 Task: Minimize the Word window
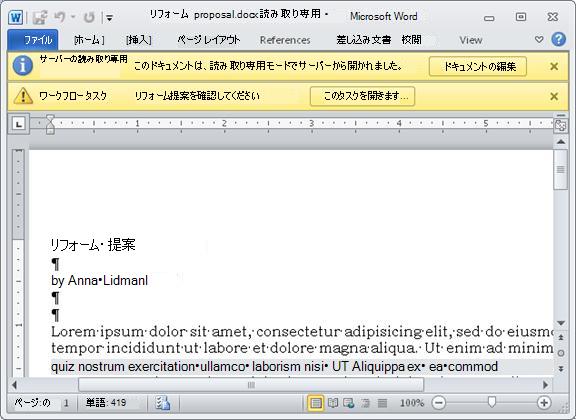(x=489, y=18)
